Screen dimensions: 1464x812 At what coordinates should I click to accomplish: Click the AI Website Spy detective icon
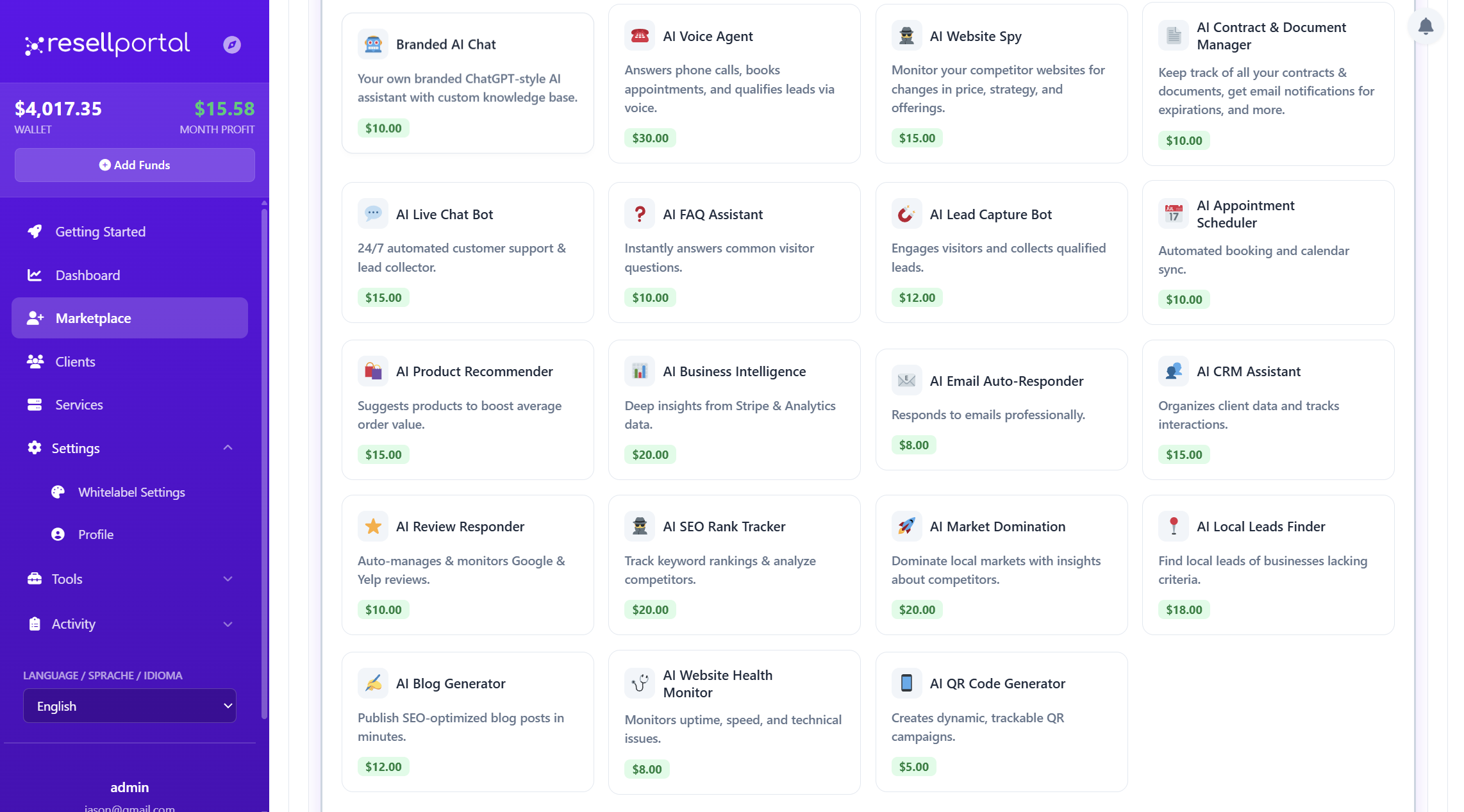(906, 35)
